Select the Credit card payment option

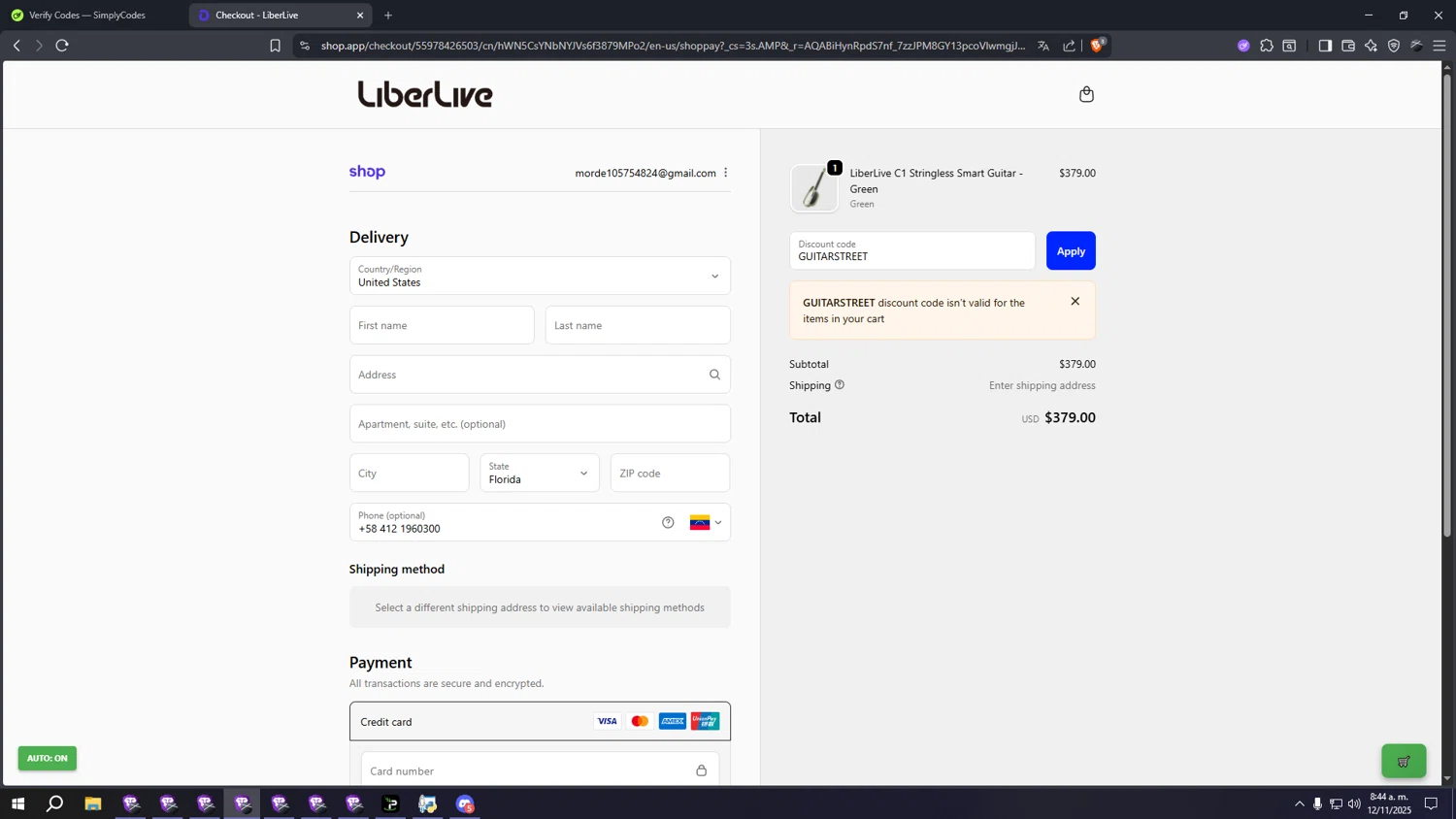540,721
